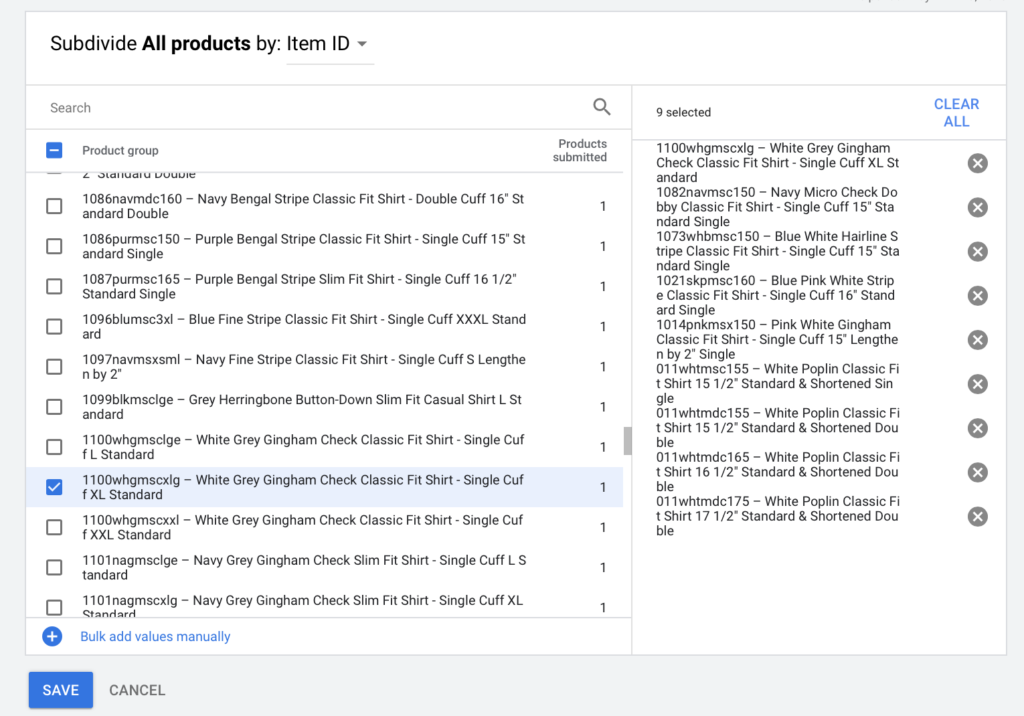Toggle the select-all Product group checkbox
Image resolution: width=1024 pixels, height=716 pixels.
[x=54, y=149]
